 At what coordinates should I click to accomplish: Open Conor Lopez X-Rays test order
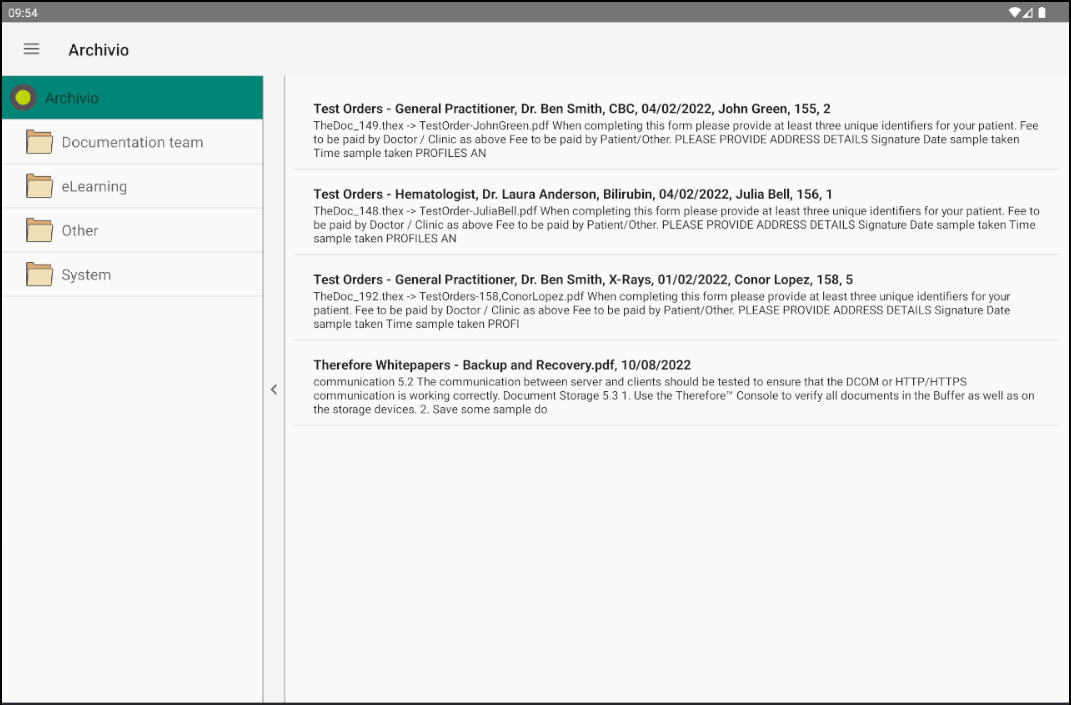point(583,280)
